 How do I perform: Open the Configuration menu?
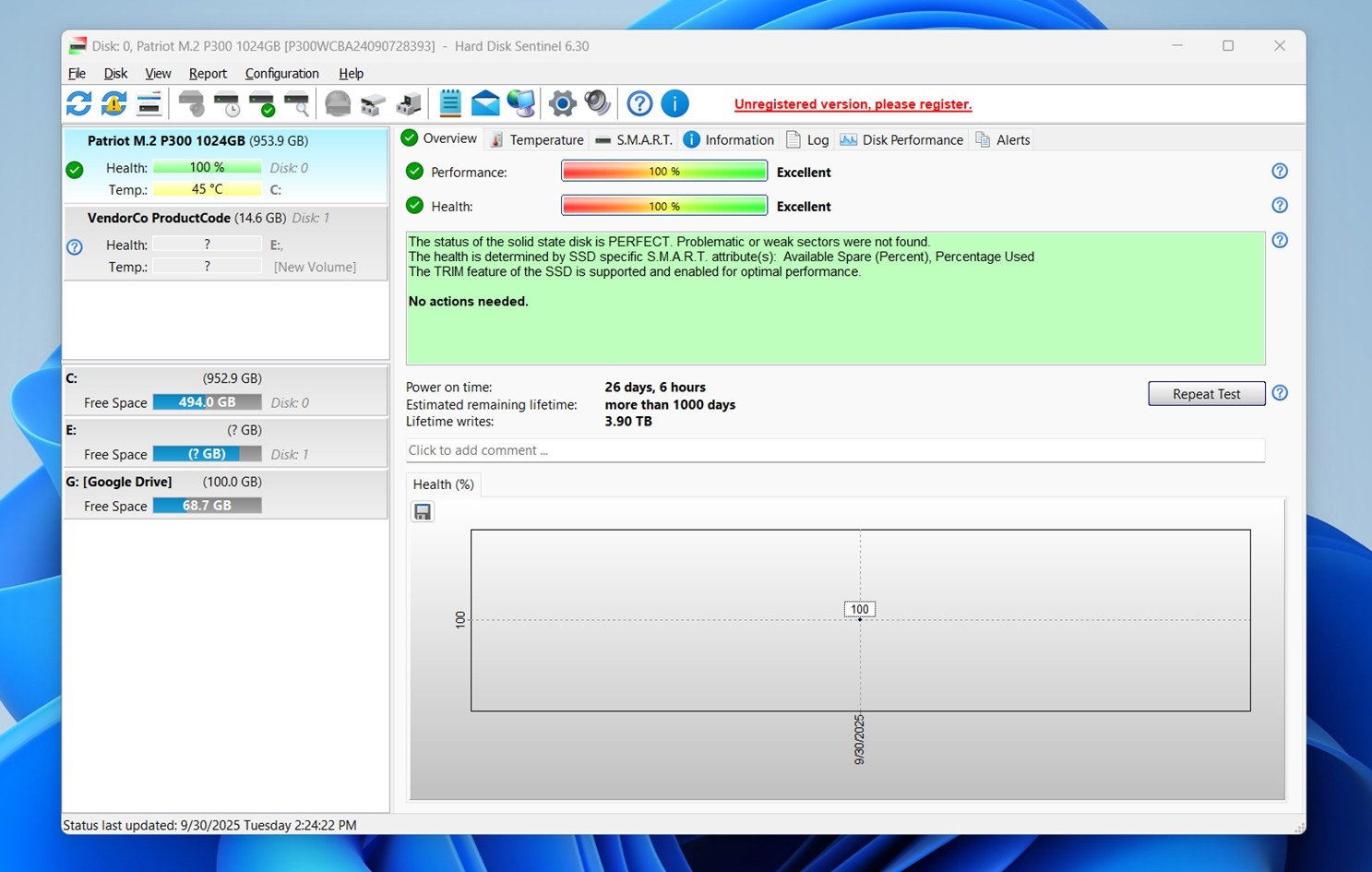(x=281, y=74)
